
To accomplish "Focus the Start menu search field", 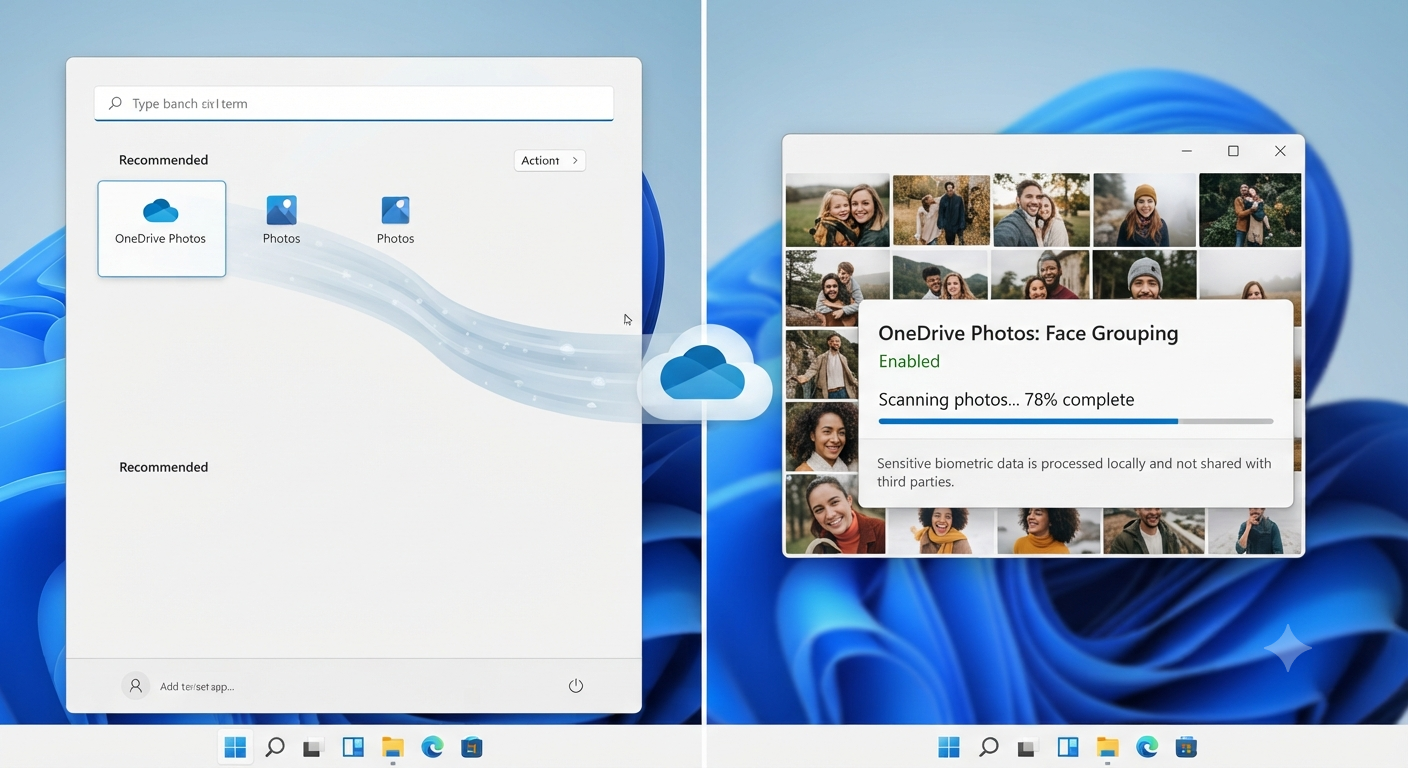I will click(x=354, y=103).
